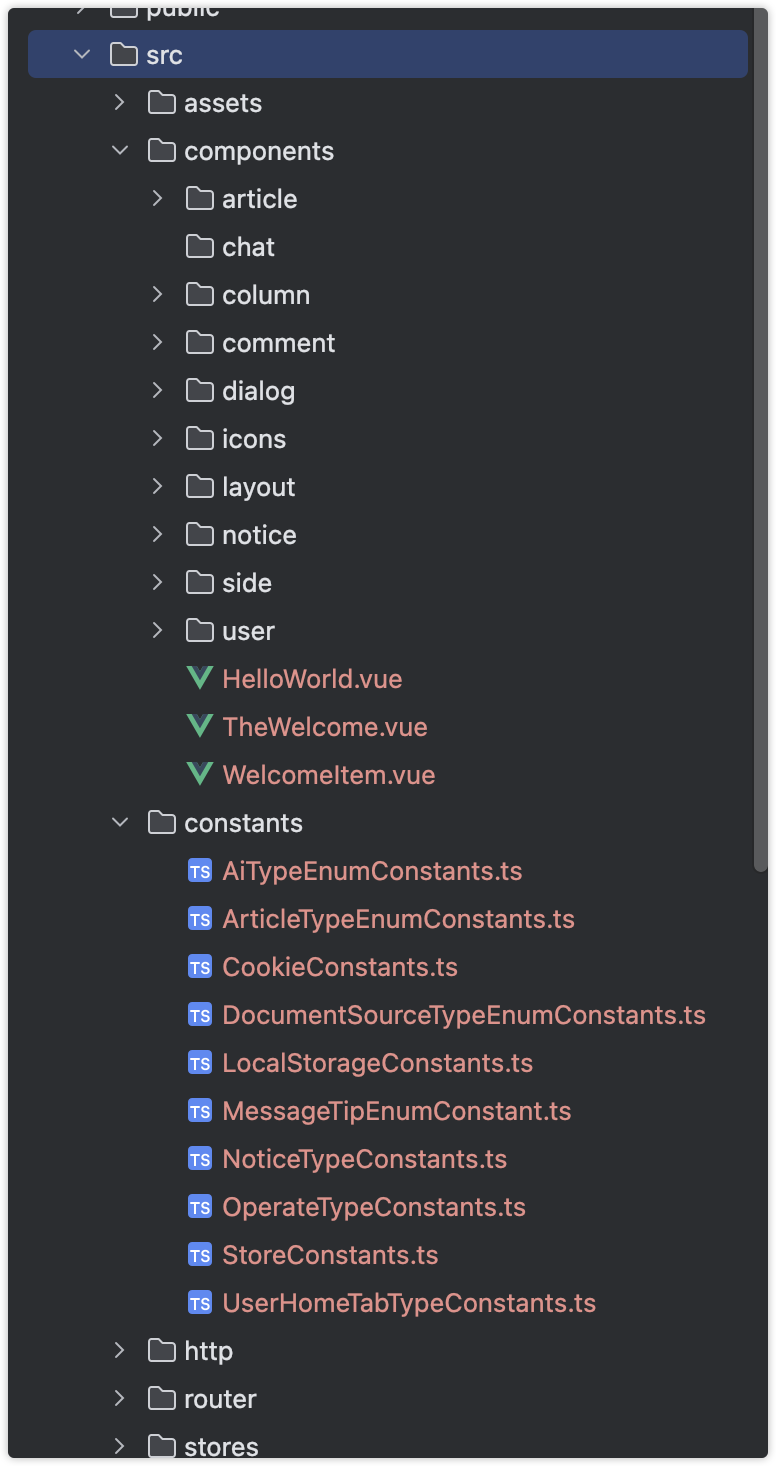
Task: Click the vertical scrollbar thumb
Action: pos(761,440)
